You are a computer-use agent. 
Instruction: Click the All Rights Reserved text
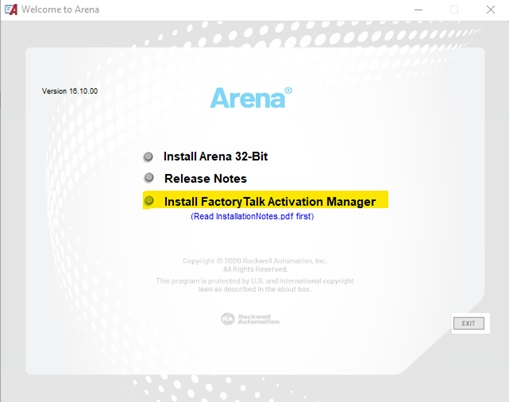point(255,269)
